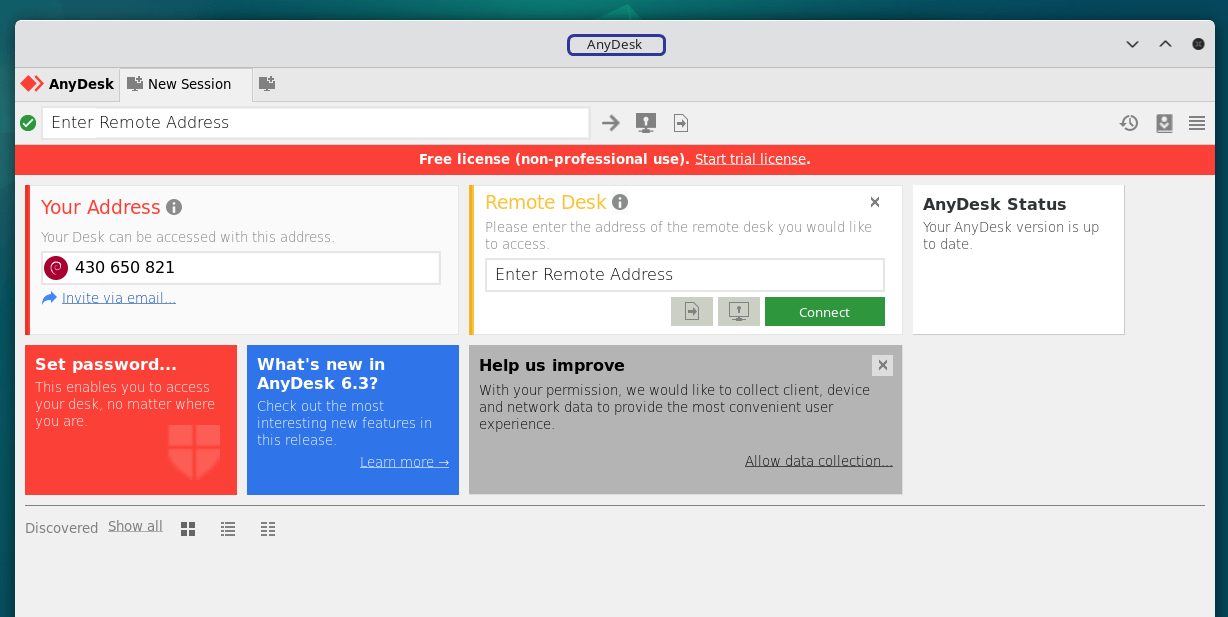Open the window title bar dropdown chevron
Image resolution: width=1228 pixels, height=617 pixels.
[1132, 44]
